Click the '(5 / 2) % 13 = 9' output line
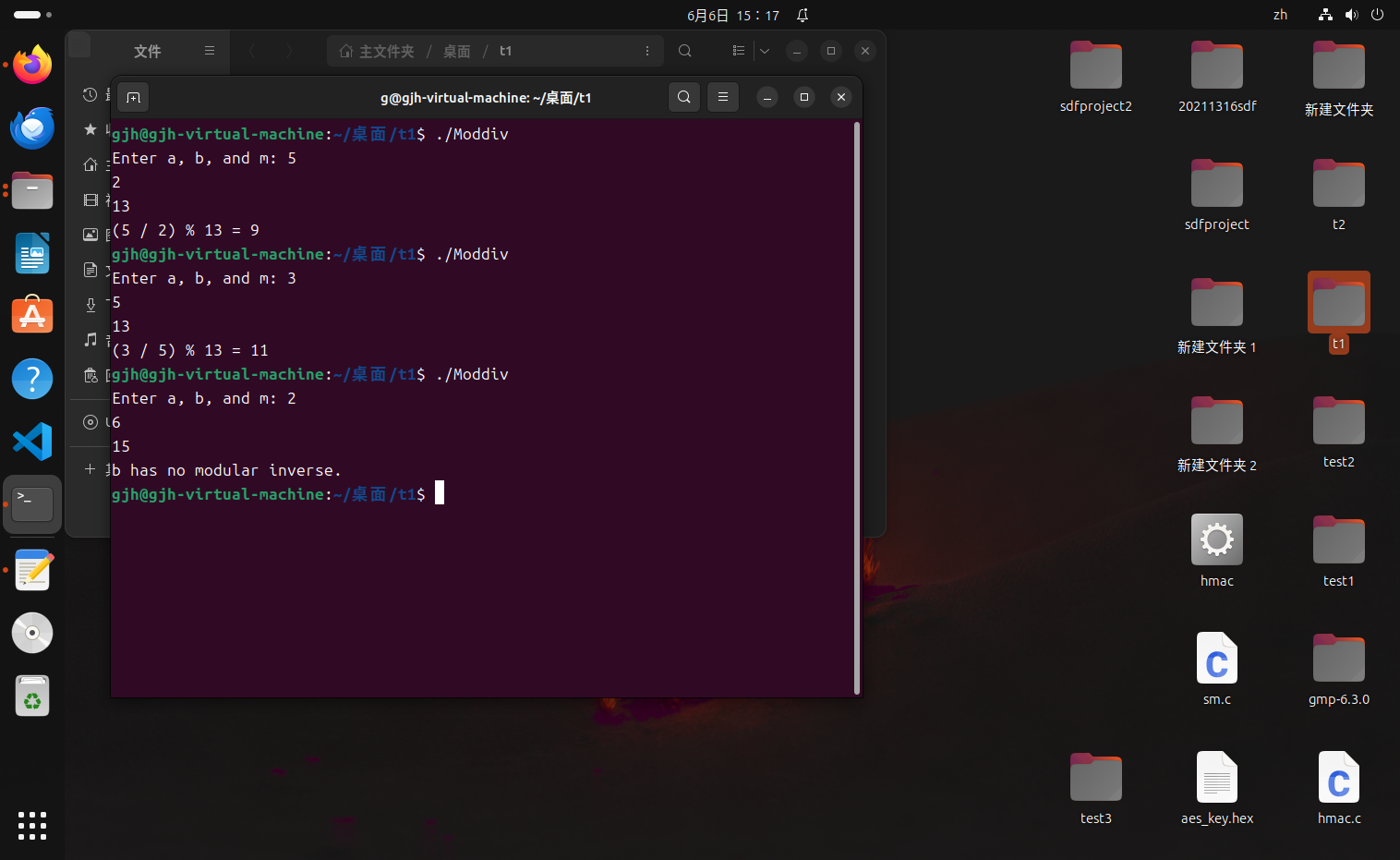The height and width of the screenshot is (860, 1400). 186,230
